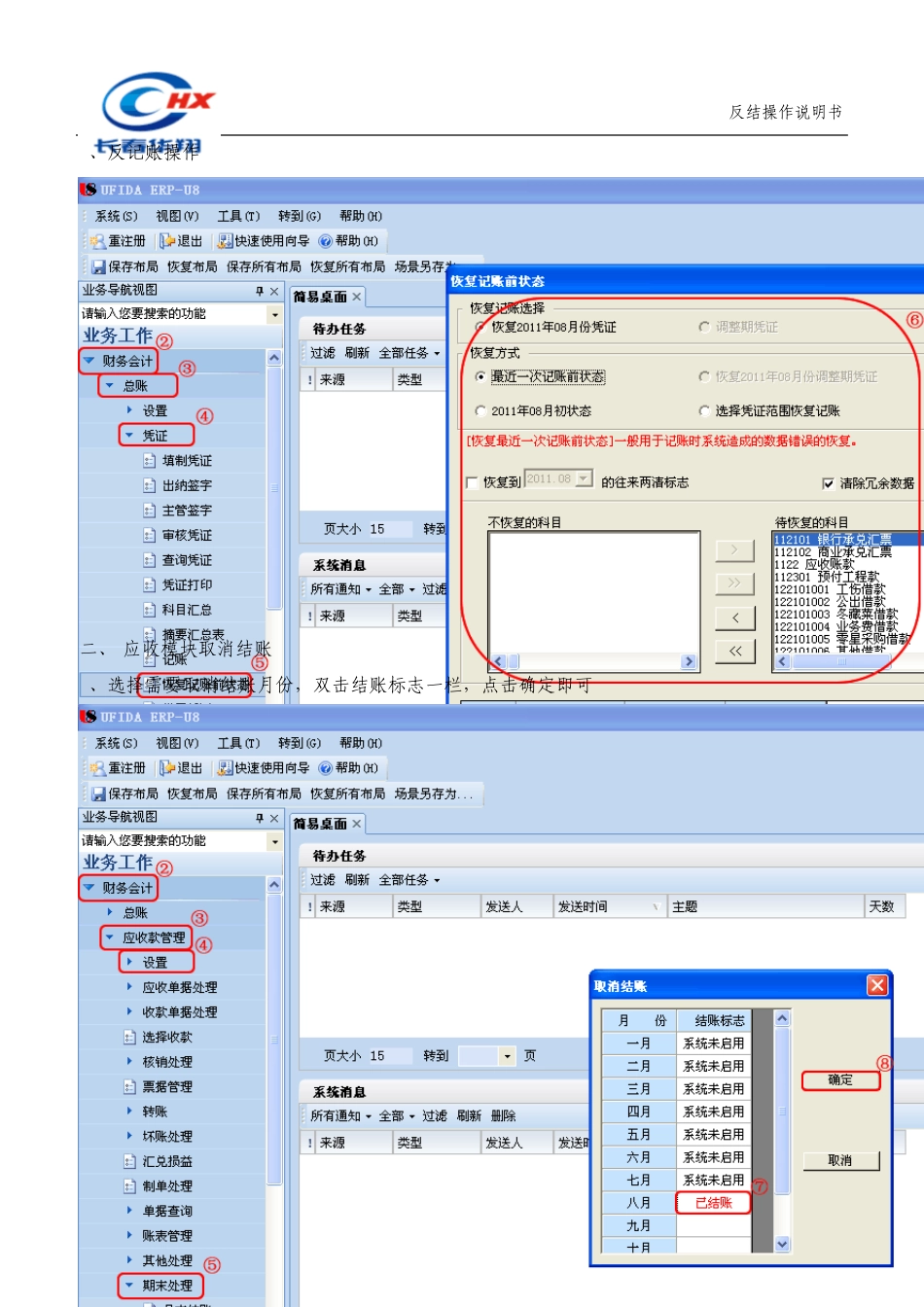This screenshot has height=1307, width=924.
Task: Open 主管签字 item in upper navigation tree
Action: (177, 511)
